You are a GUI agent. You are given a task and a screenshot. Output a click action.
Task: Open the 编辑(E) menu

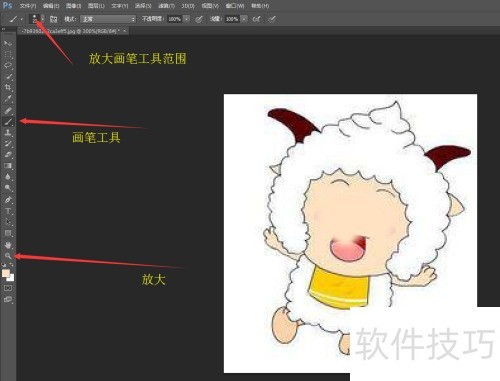pos(51,6)
